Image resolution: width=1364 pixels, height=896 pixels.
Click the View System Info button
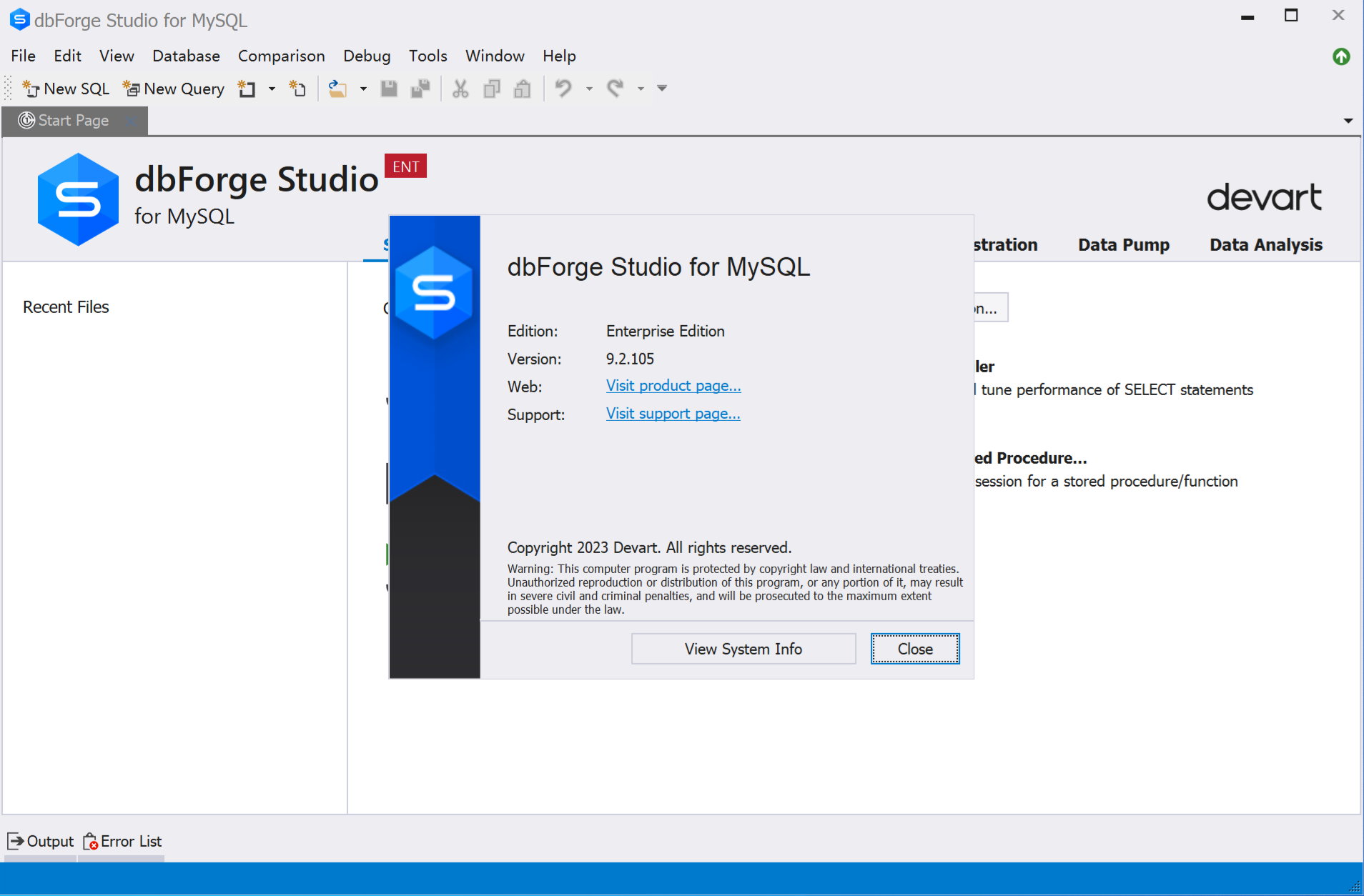(743, 649)
